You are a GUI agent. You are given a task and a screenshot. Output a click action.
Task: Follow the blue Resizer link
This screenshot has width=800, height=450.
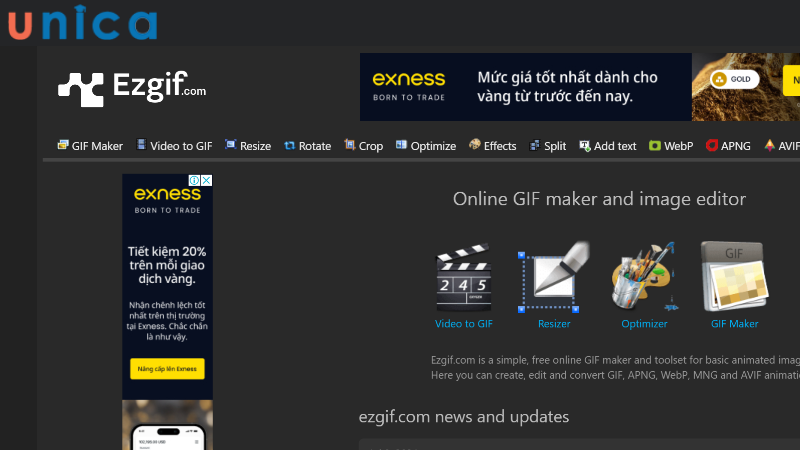(554, 323)
